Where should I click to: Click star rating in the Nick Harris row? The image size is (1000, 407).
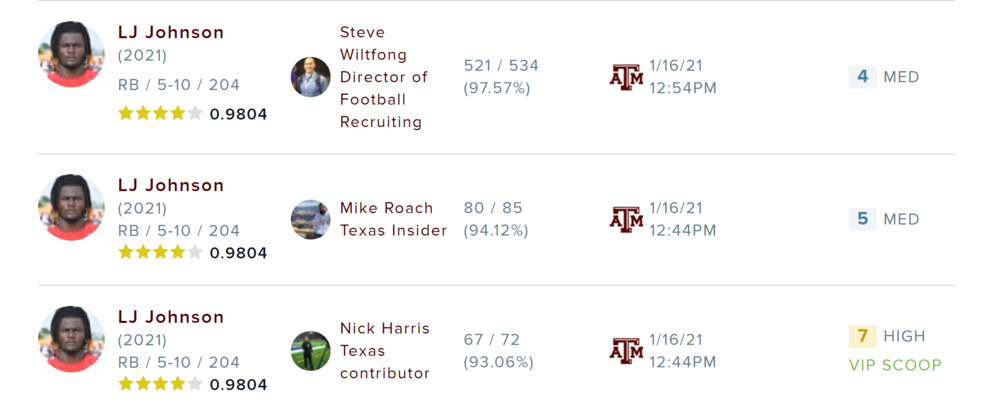(x=160, y=384)
